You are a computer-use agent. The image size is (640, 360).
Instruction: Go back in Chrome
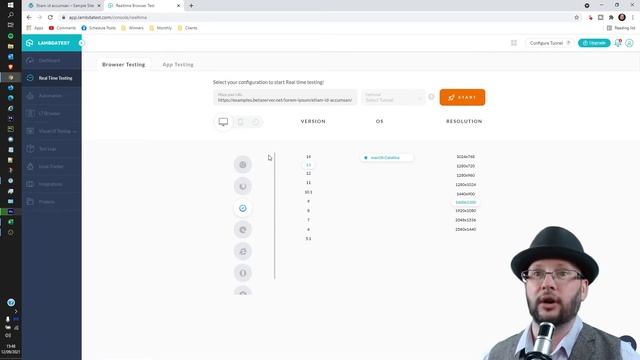pyautogui.click(x=29, y=18)
